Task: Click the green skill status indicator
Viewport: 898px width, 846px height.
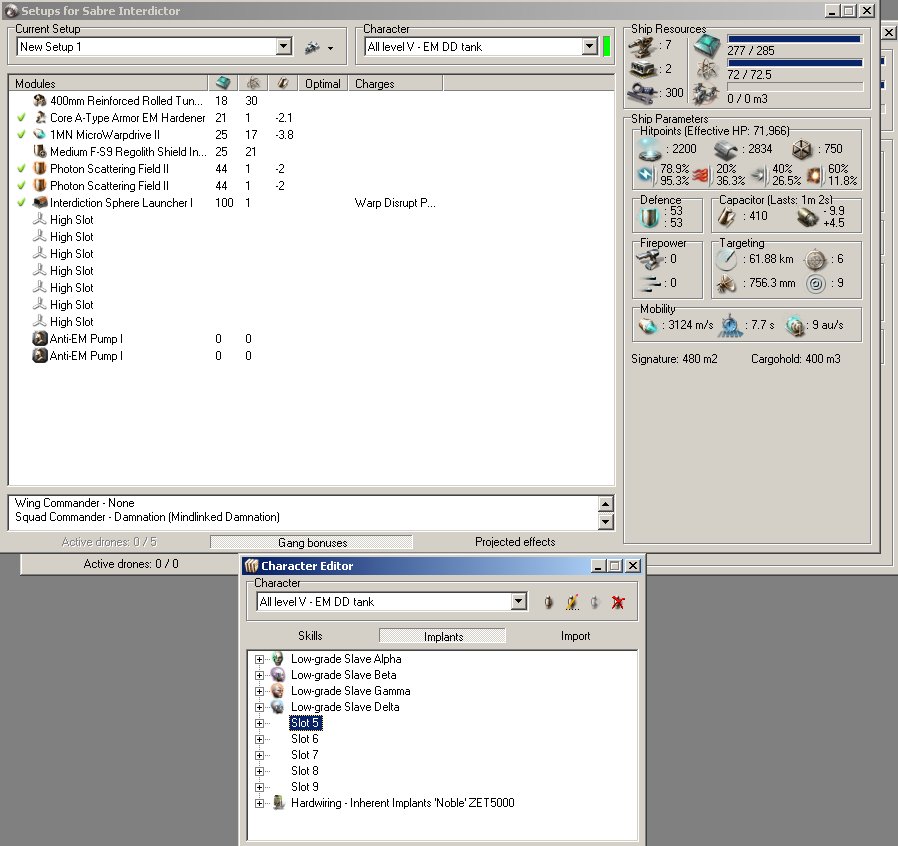Action: pyautogui.click(x=606, y=46)
